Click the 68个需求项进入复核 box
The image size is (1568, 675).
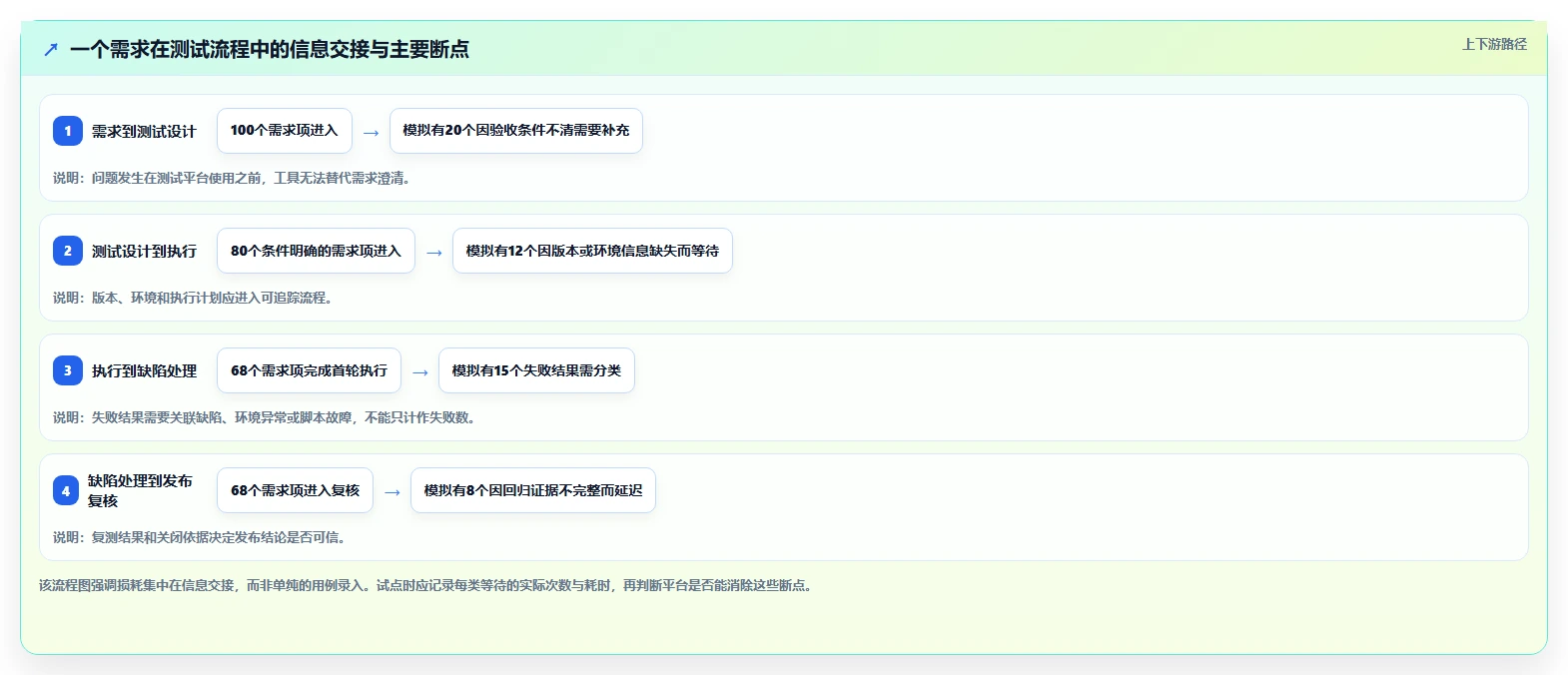[295, 490]
